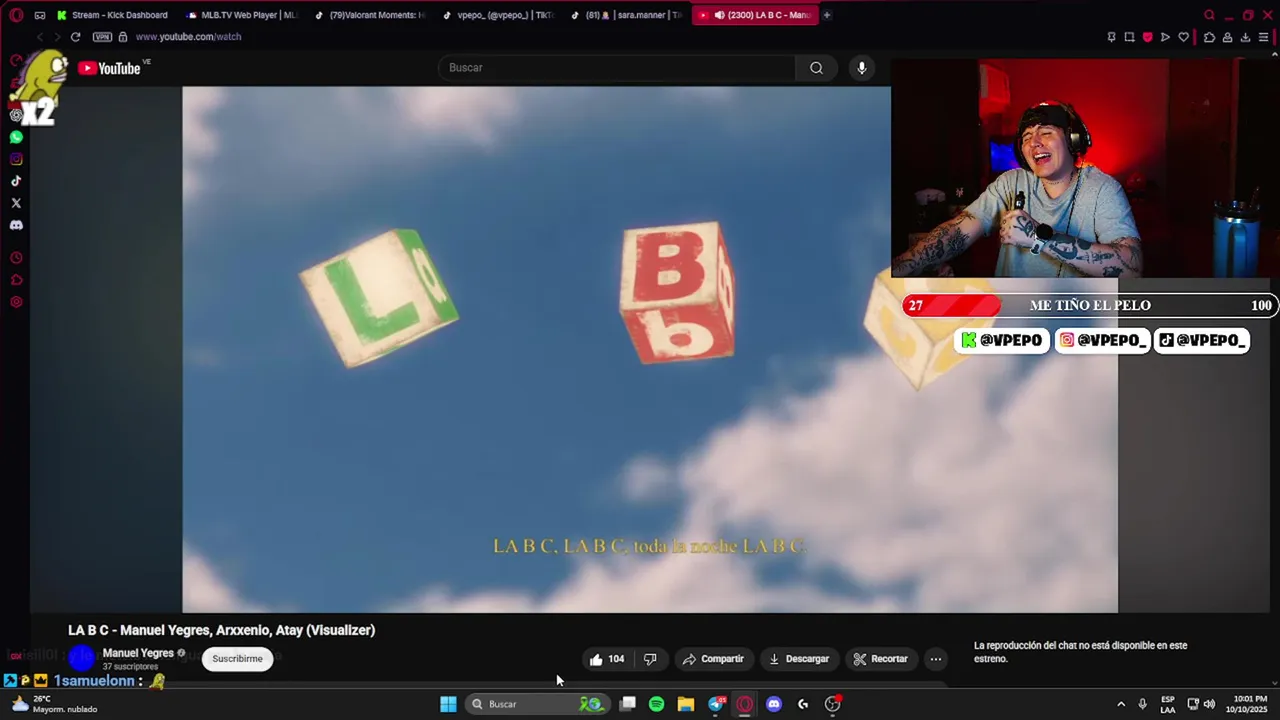Open a new browser tab

click(x=827, y=15)
